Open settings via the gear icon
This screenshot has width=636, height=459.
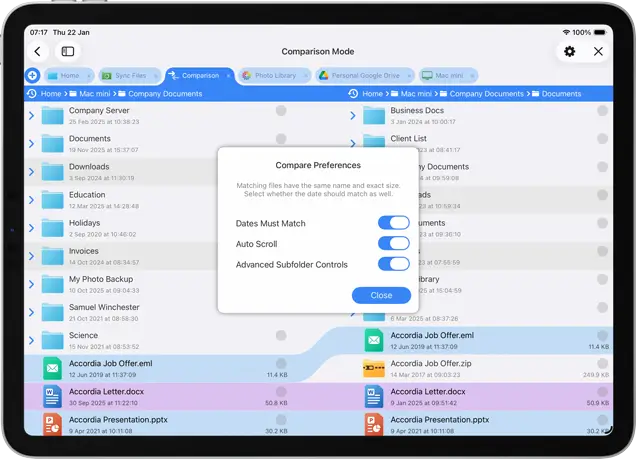coord(569,51)
